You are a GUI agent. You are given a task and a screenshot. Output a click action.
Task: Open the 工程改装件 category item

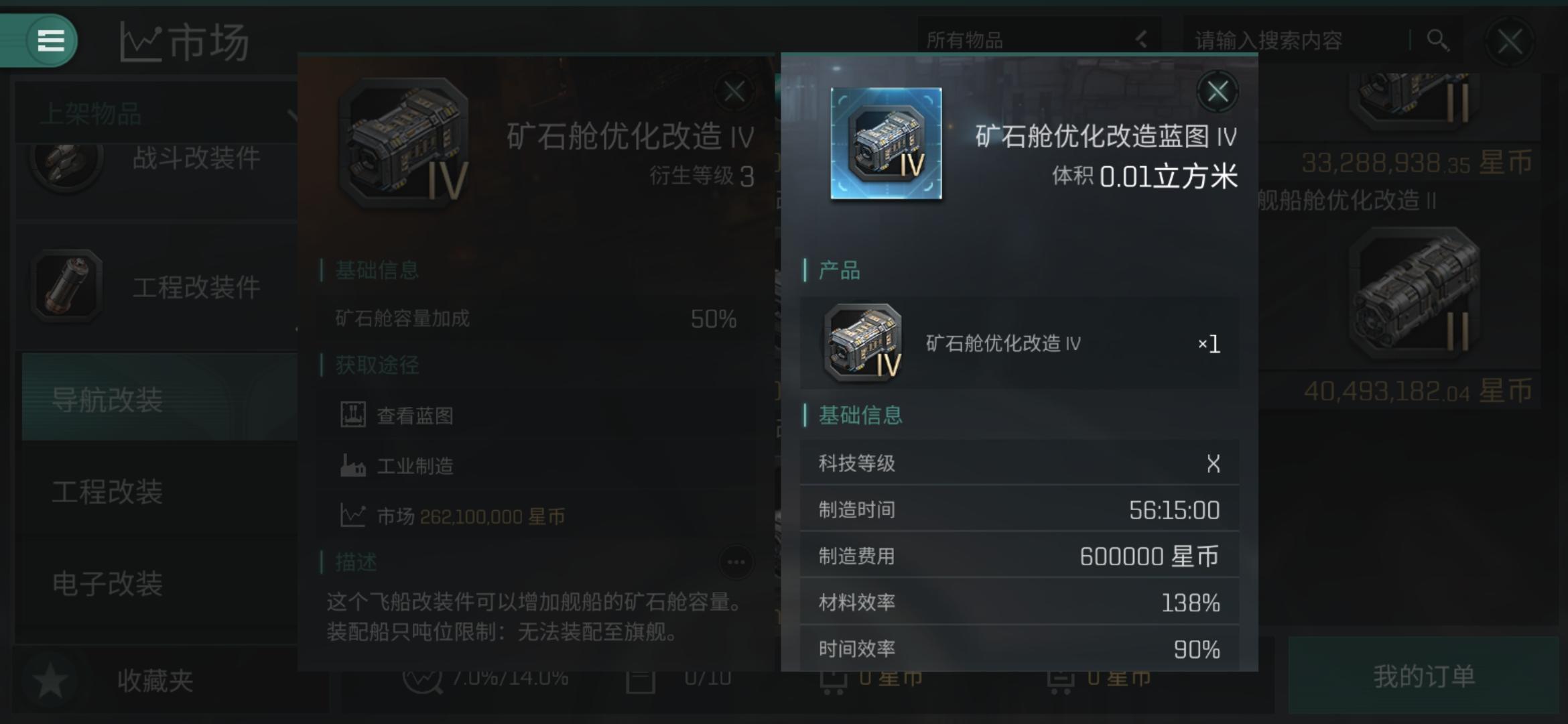click(x=157, y=287)
